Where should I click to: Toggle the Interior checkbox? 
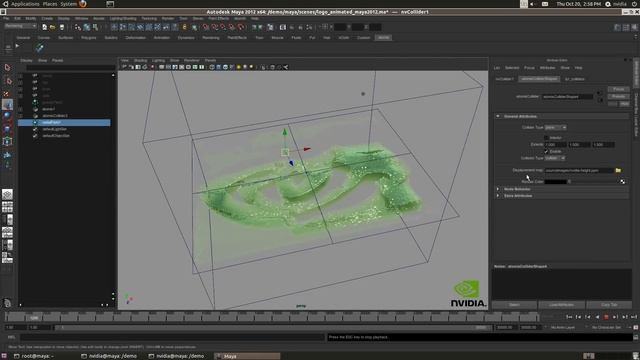tap(546, 138)
